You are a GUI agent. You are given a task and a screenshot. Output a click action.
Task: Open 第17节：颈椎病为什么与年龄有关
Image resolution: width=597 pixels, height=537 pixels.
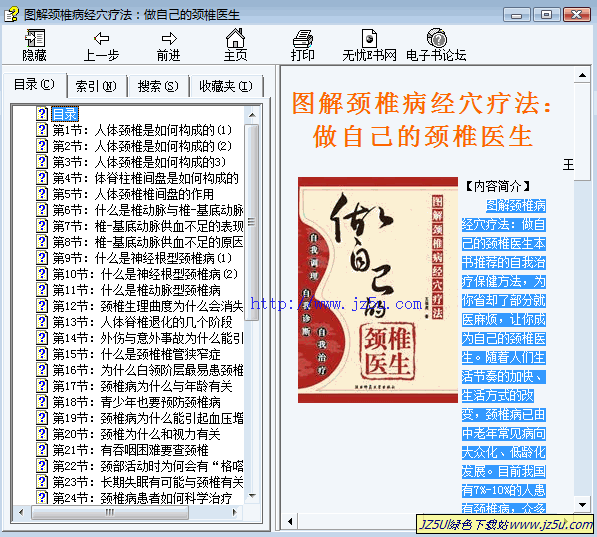142,386
